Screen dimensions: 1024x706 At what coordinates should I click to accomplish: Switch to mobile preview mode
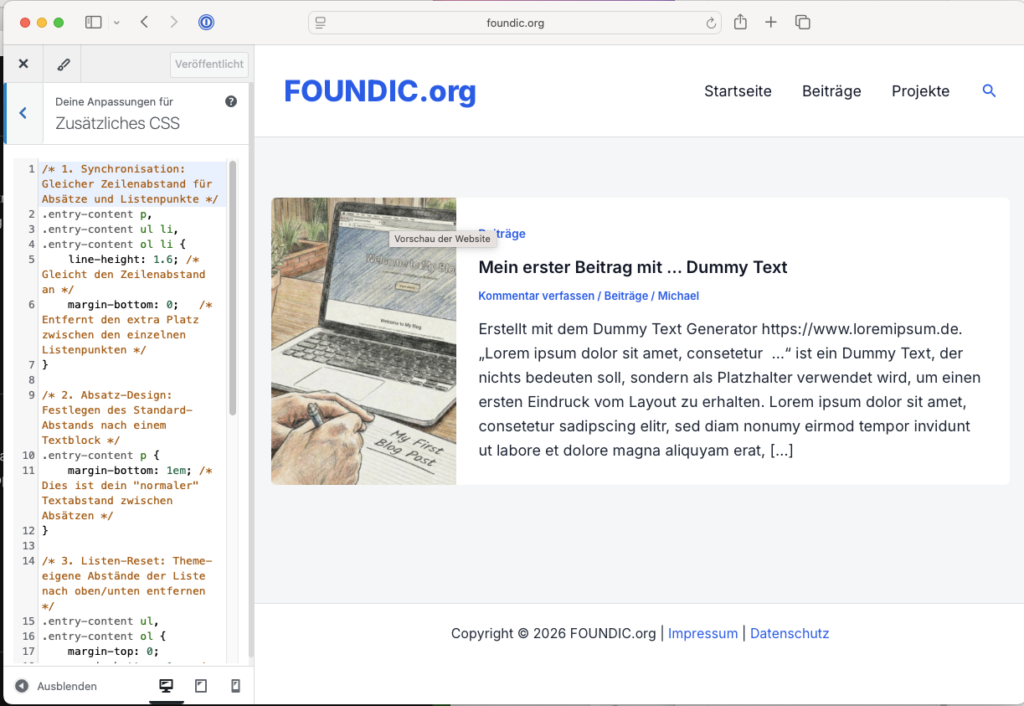click(x=235, y=686)
